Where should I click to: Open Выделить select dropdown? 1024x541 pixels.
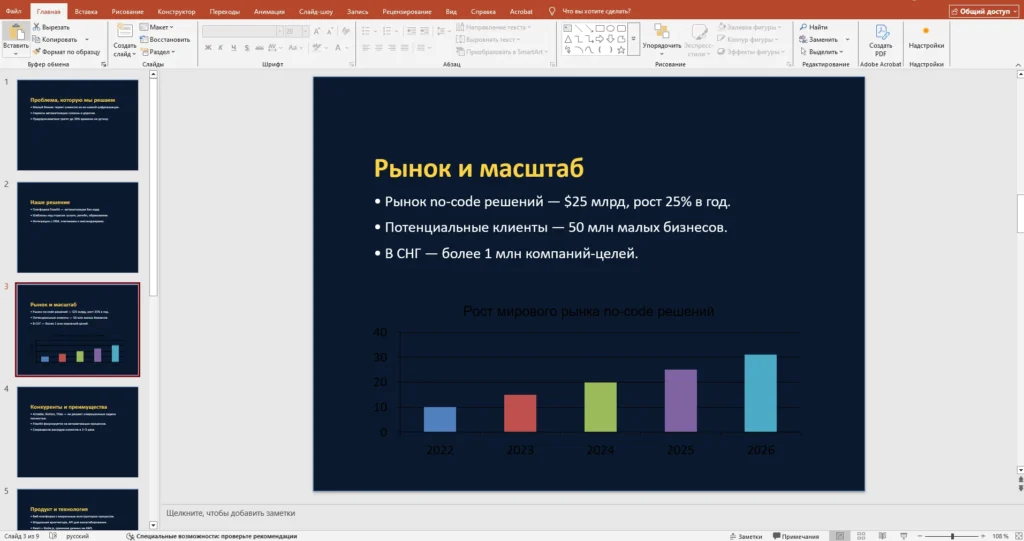coord(822,52)
